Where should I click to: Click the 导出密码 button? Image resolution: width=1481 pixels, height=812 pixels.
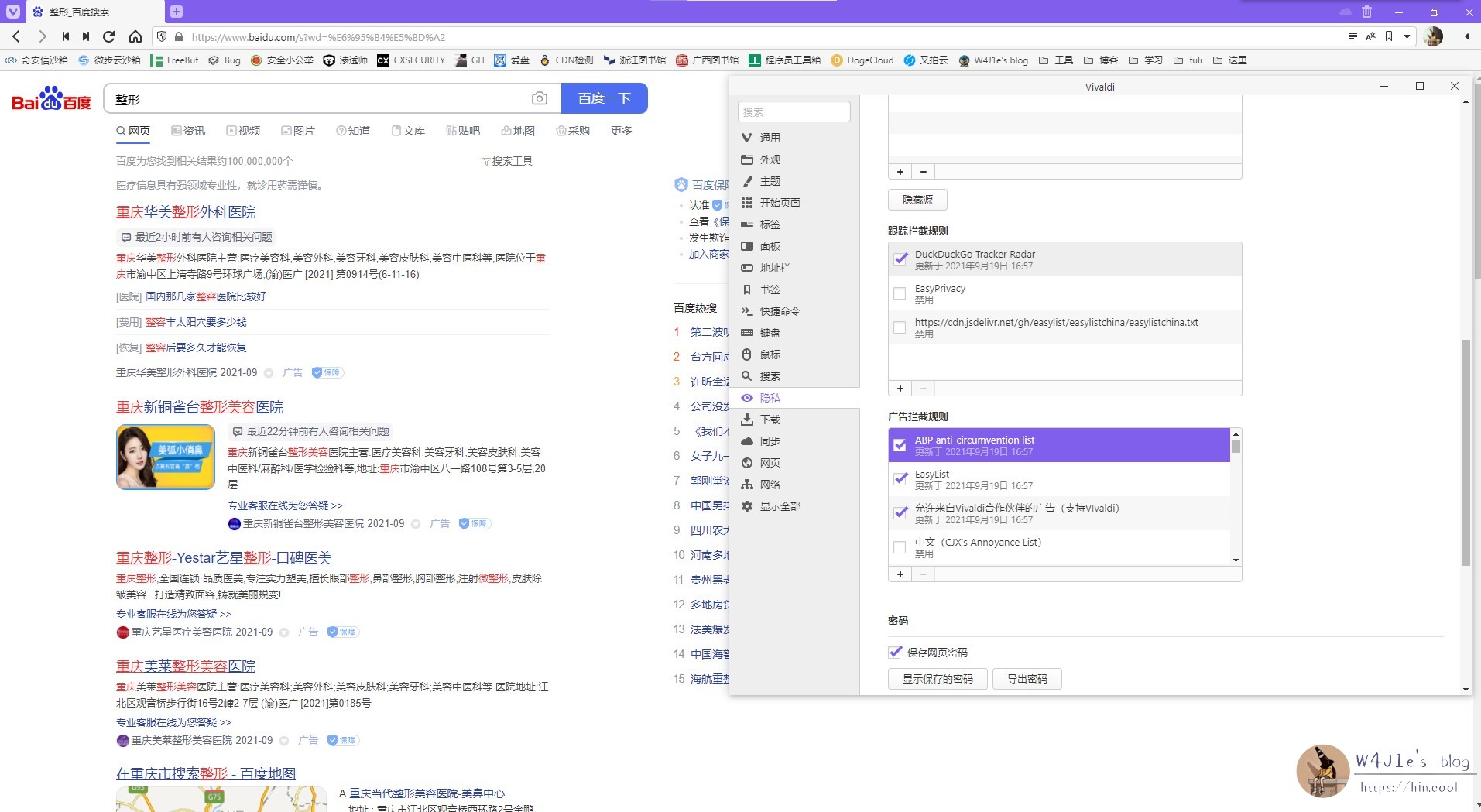pyautogui.click(x=1027, y=678)
